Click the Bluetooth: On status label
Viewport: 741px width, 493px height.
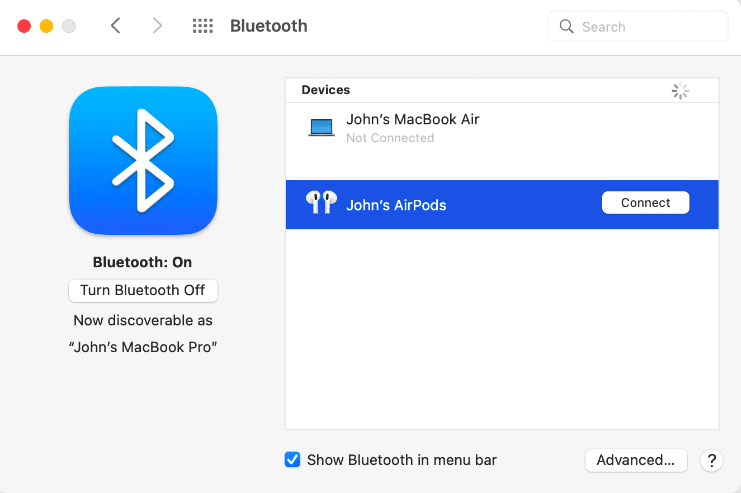(142, 262)
